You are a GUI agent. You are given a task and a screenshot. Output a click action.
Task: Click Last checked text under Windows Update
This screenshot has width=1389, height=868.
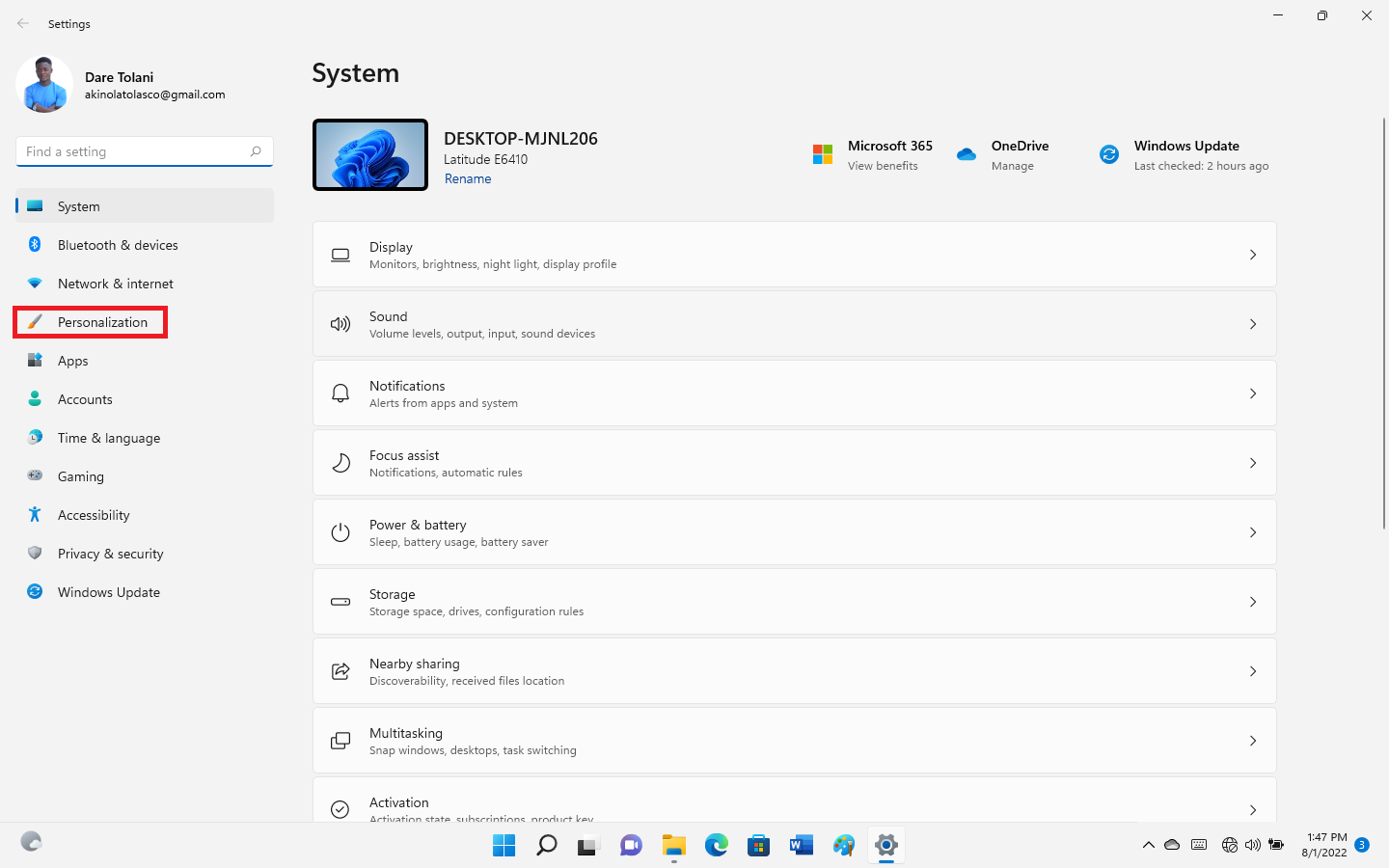tap(1201, 166)
